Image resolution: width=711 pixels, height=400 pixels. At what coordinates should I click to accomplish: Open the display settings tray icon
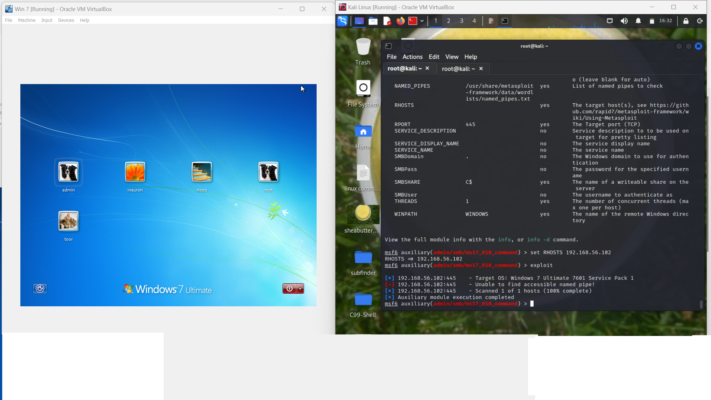[x=609, y=21]
